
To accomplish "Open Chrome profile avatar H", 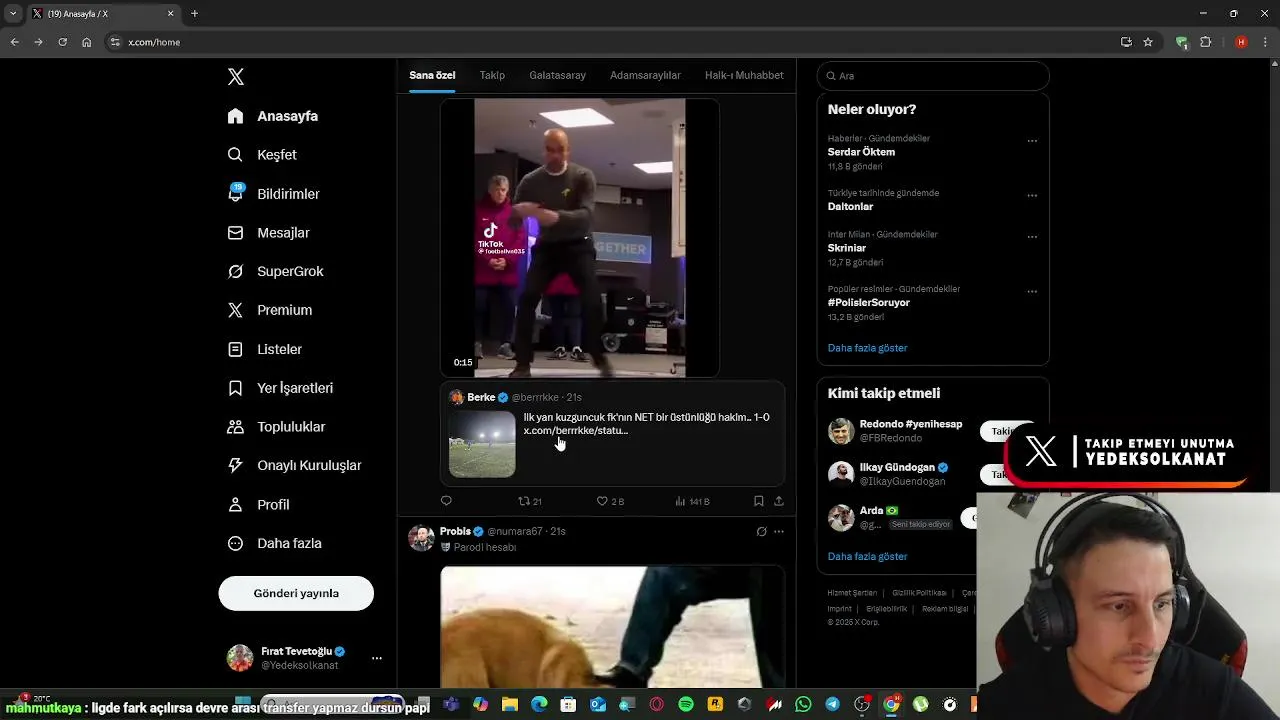I will [x=1241, y=42].
